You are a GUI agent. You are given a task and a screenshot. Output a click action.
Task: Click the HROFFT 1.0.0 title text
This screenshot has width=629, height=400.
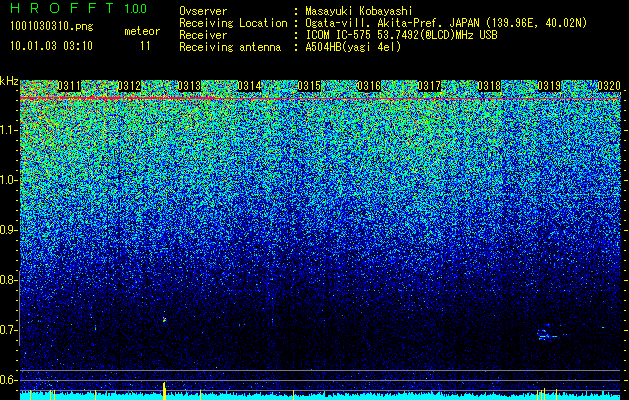[79, 8]
